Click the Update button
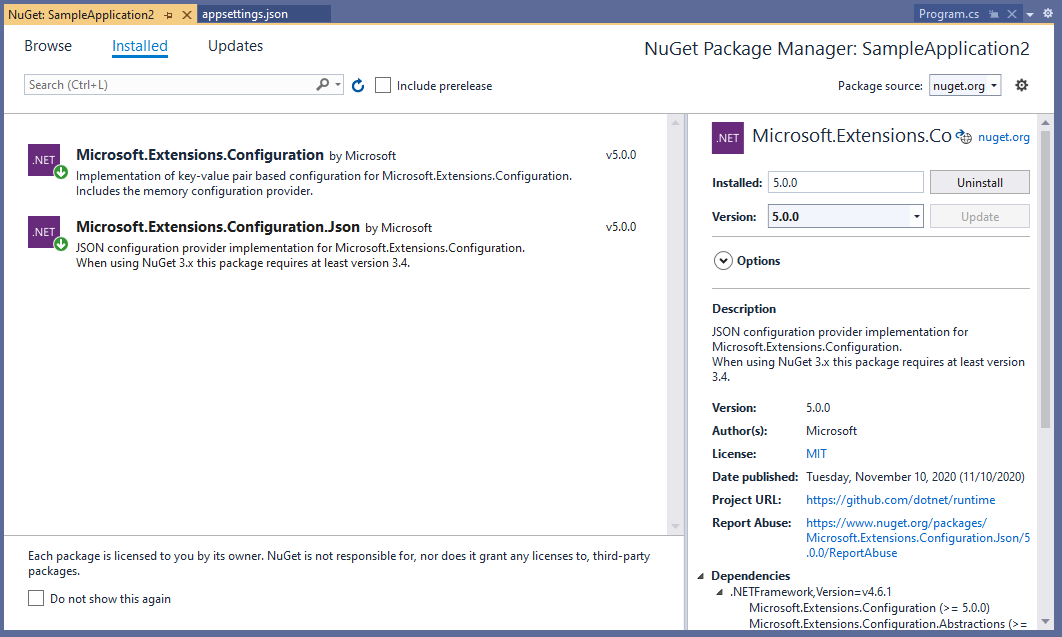Image resolution: width=1062 pixels, height=637 pixels. (979, 217)
